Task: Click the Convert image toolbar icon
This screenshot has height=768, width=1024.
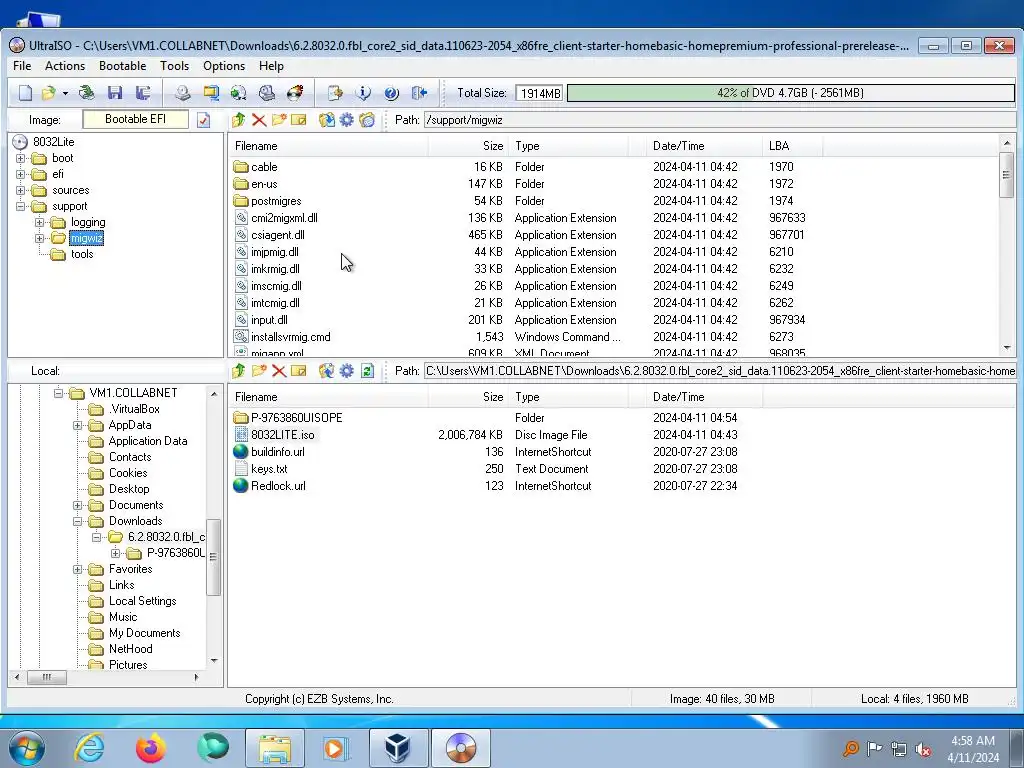Action: tap(238, 93)
